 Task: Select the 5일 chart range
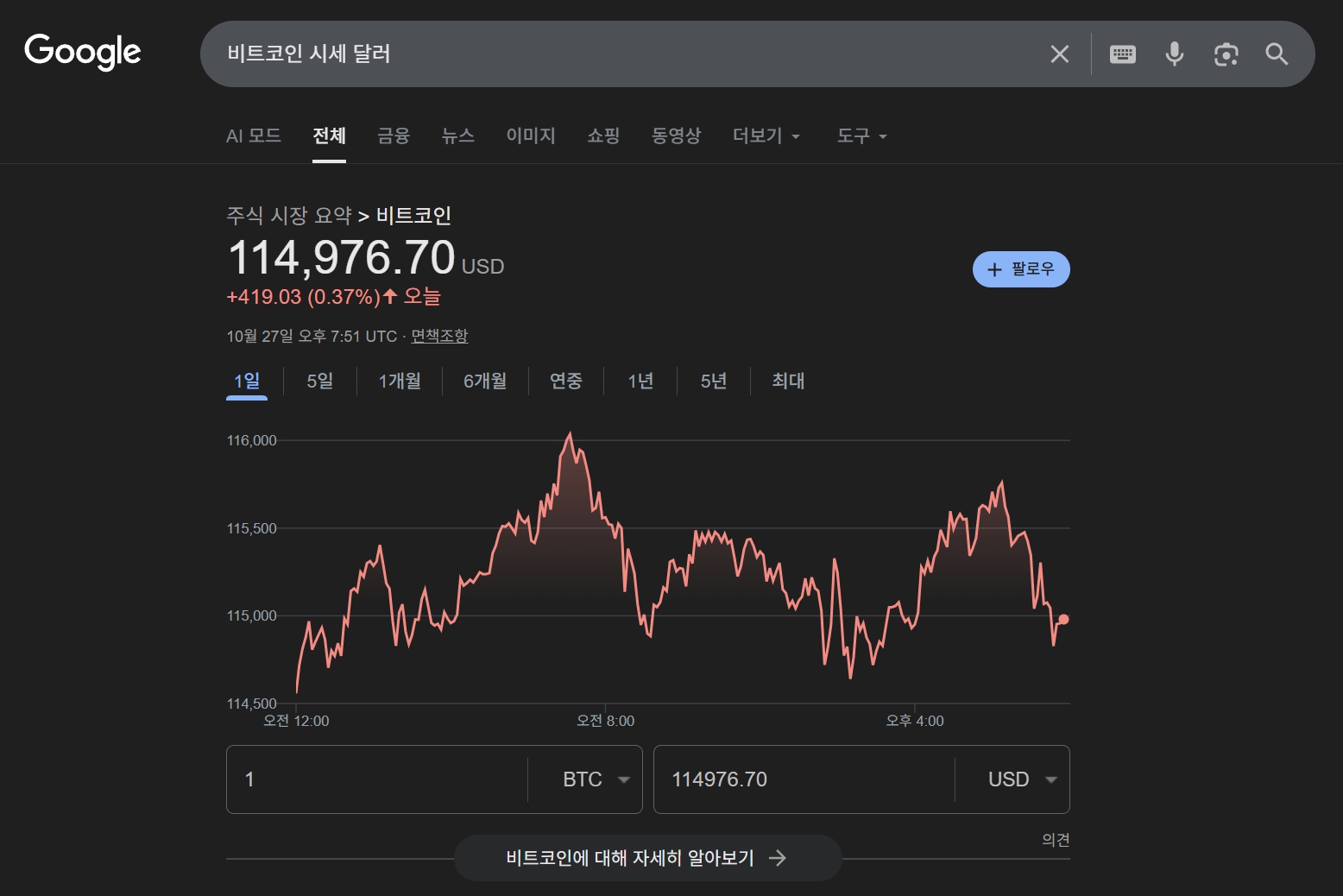pos(319,381)
